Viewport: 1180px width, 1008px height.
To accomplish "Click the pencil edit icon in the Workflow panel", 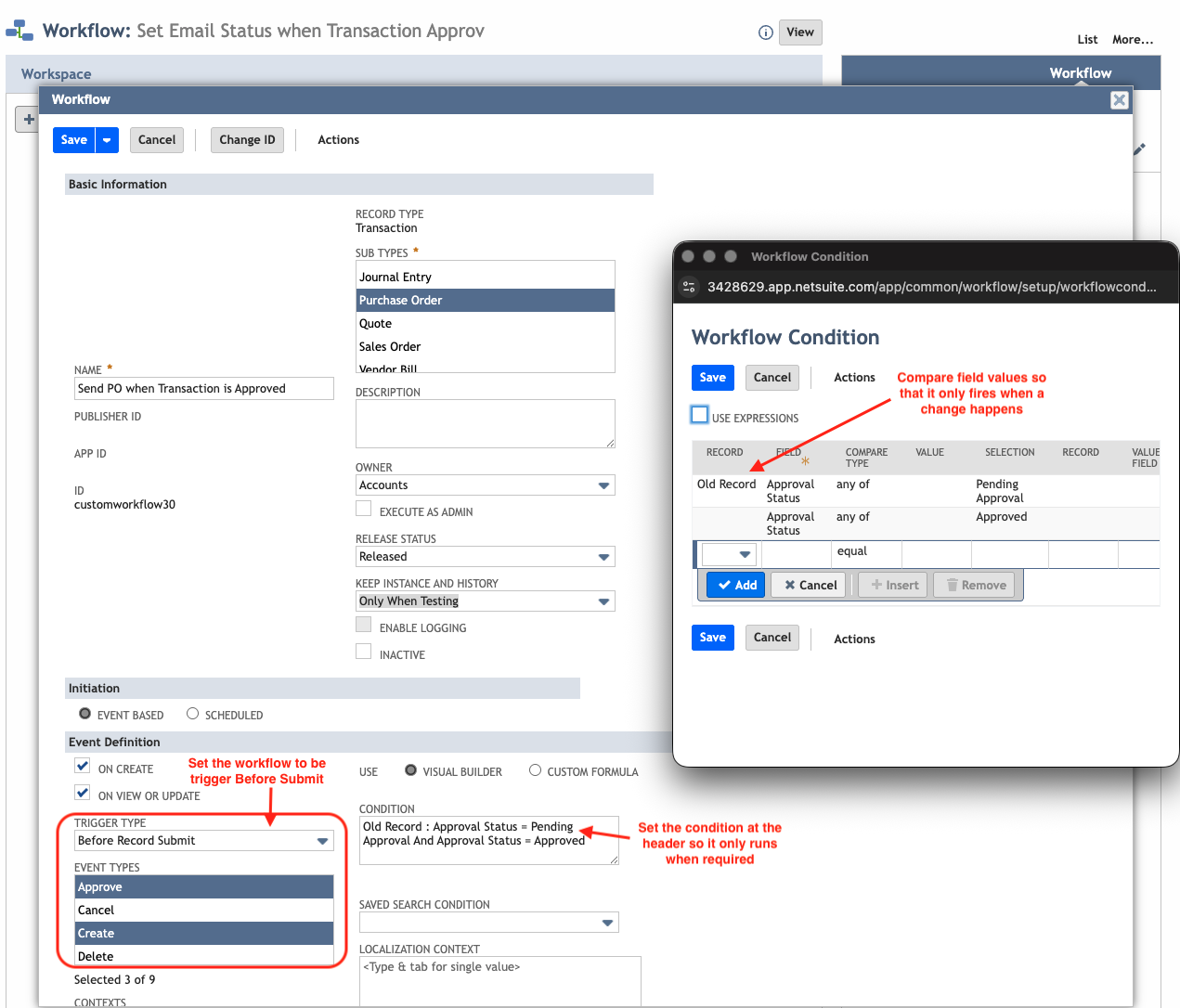I will (x=1139, y=151).
